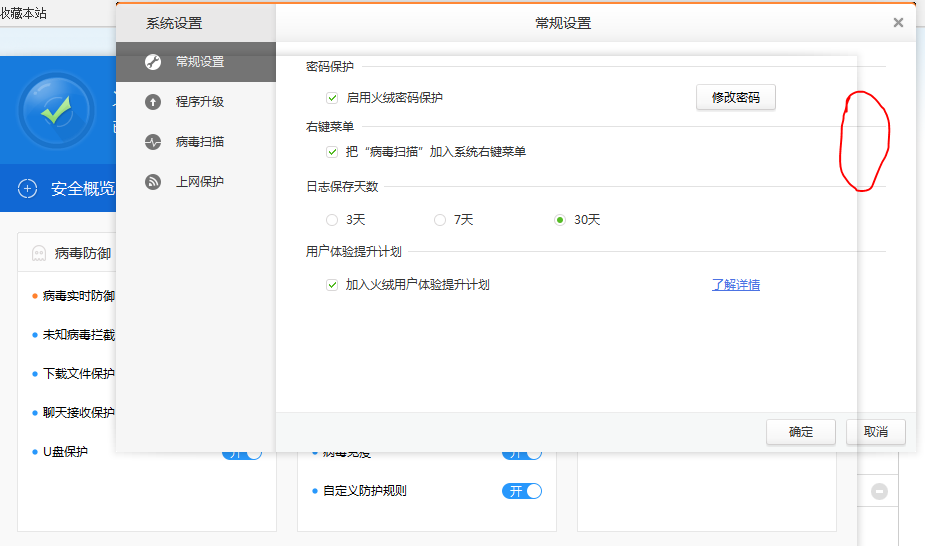The image size is (925, 546).
Task: Switch to the 上网保护 settings tab
Action: click(x=199, y=182)
